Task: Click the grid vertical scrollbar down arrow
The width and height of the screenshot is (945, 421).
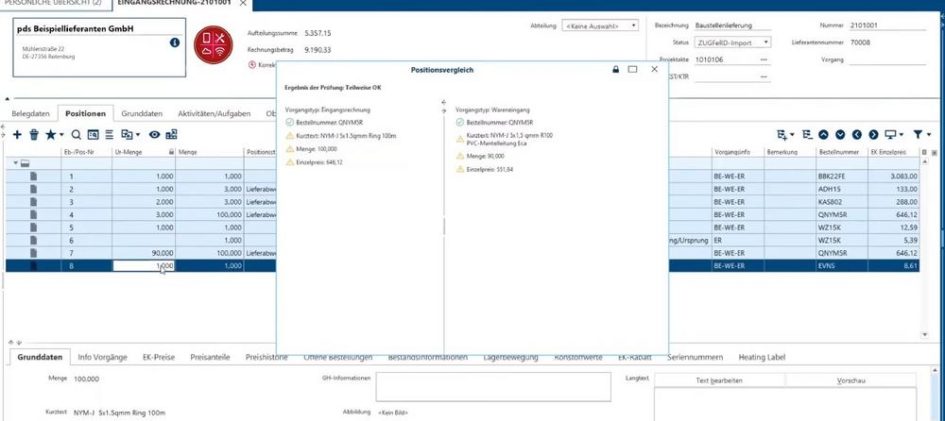Action: pos(925,334)
